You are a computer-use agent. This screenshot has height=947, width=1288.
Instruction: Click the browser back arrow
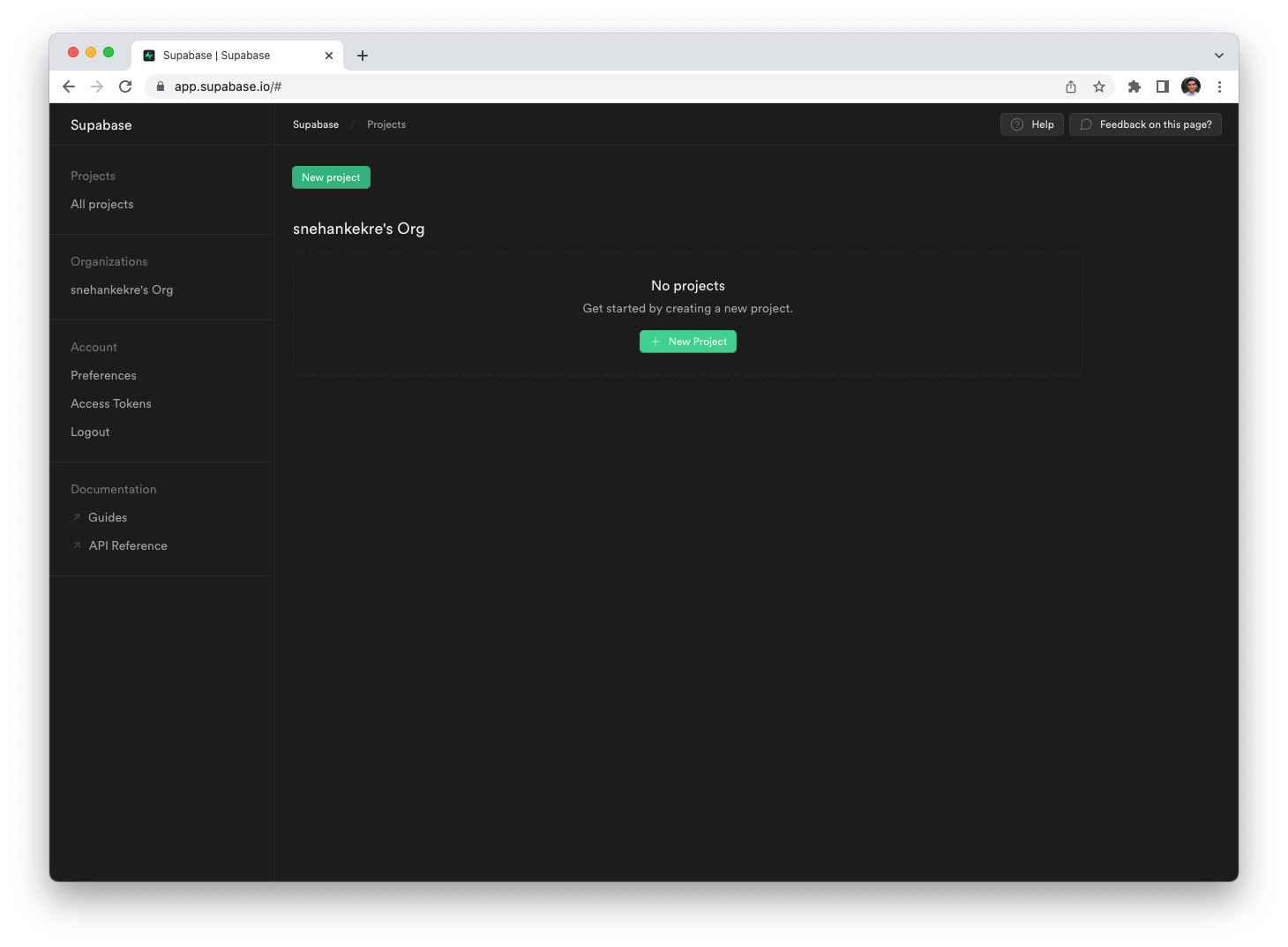(69, 86)
